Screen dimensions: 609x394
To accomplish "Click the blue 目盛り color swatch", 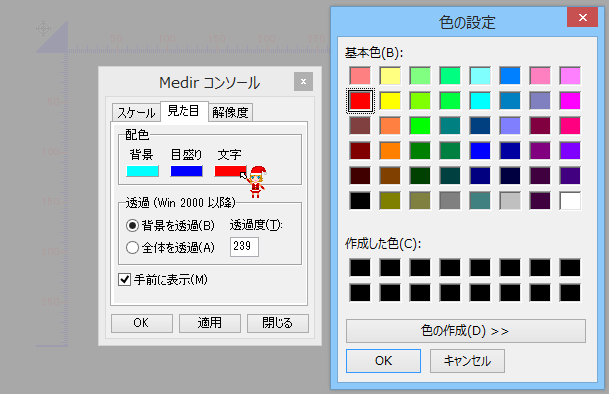I will [x=186, y=171].
